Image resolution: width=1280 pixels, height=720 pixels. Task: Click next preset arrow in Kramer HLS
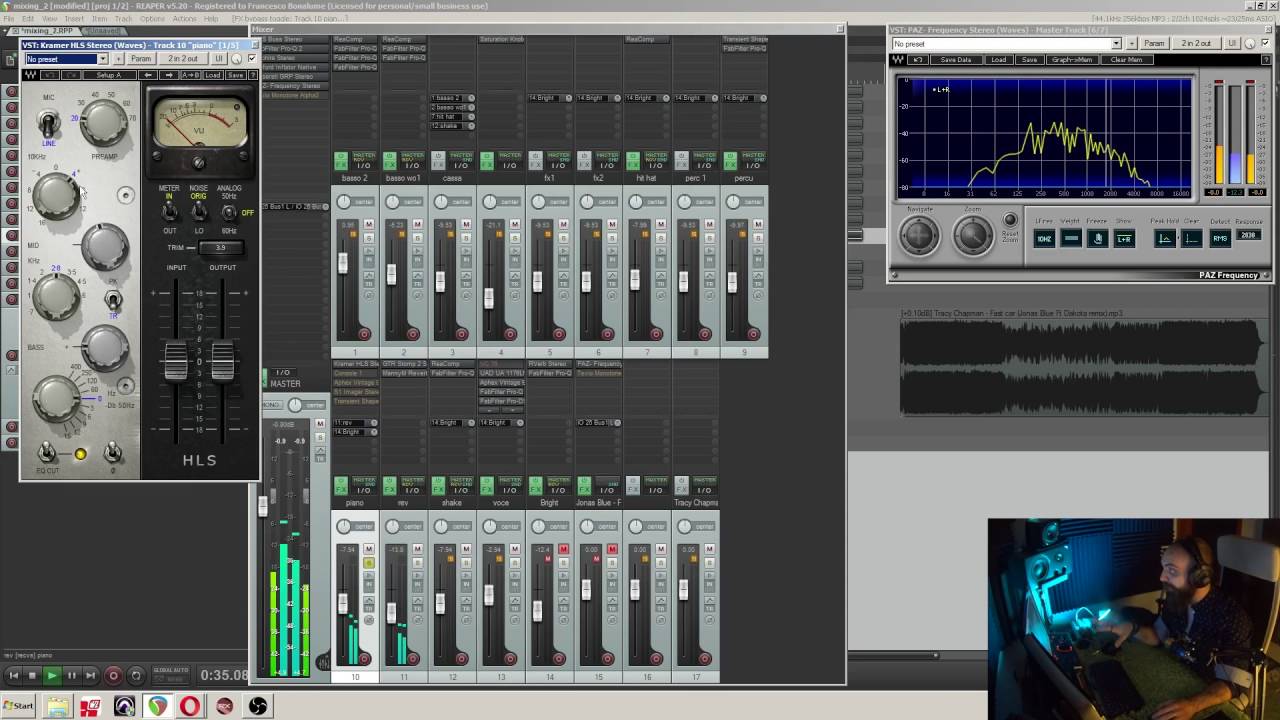tap(168, 75)
